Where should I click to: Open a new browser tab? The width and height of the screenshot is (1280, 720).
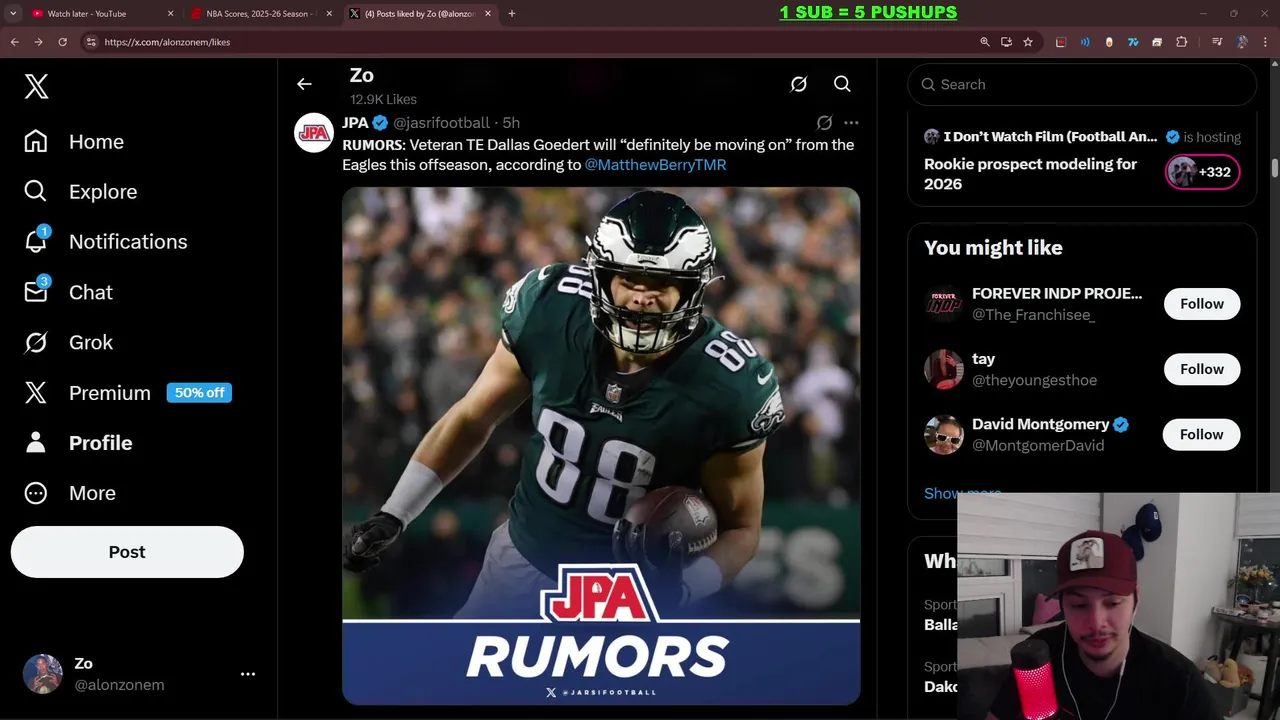pyautogui.click(x=512, y=14)
